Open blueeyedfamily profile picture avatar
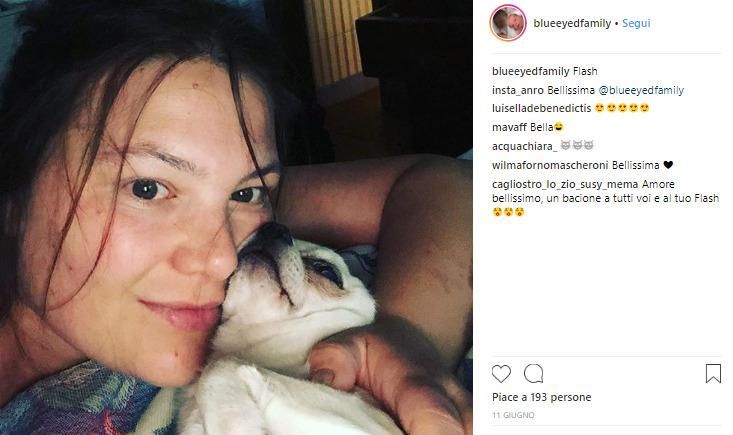733x435 pixels. click(x=508, y=23)
